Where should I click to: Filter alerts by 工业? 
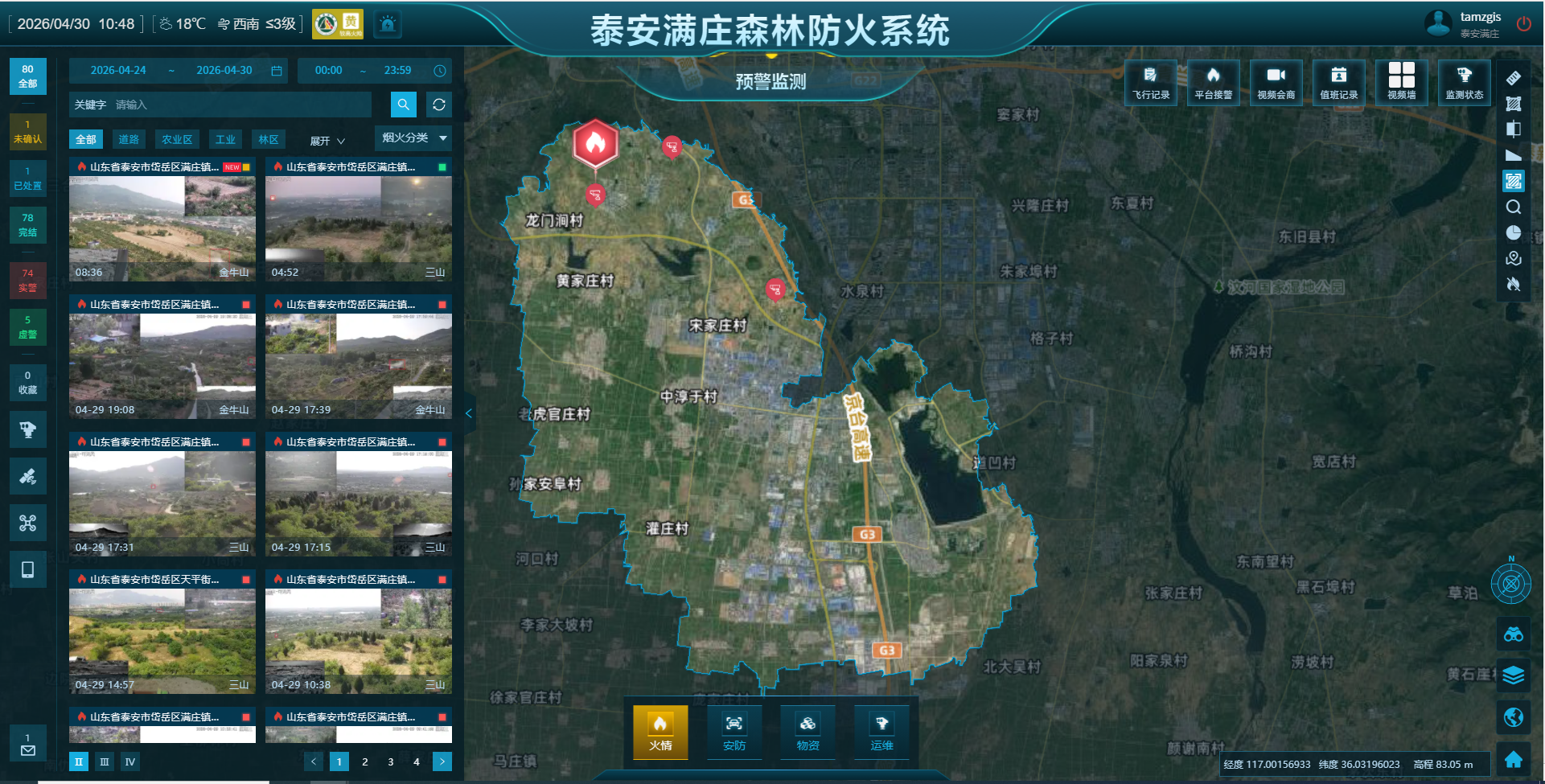pyautogui.click(x=225, y=139)
